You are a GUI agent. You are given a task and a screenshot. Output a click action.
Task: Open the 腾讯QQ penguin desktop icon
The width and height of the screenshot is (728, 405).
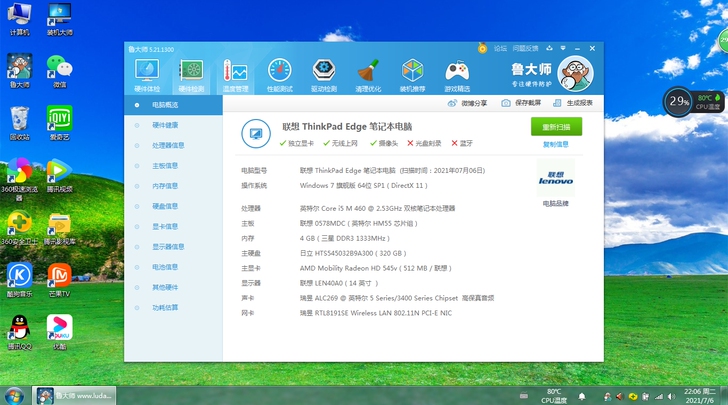[20, 333]
